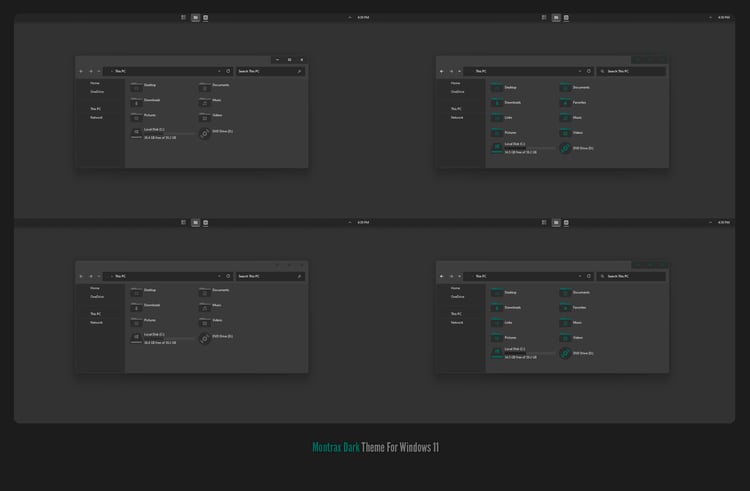Open Desktop folder in bottom-right Explorer window
The width and height of the screenshot is (750, 491).
[497, 292]
